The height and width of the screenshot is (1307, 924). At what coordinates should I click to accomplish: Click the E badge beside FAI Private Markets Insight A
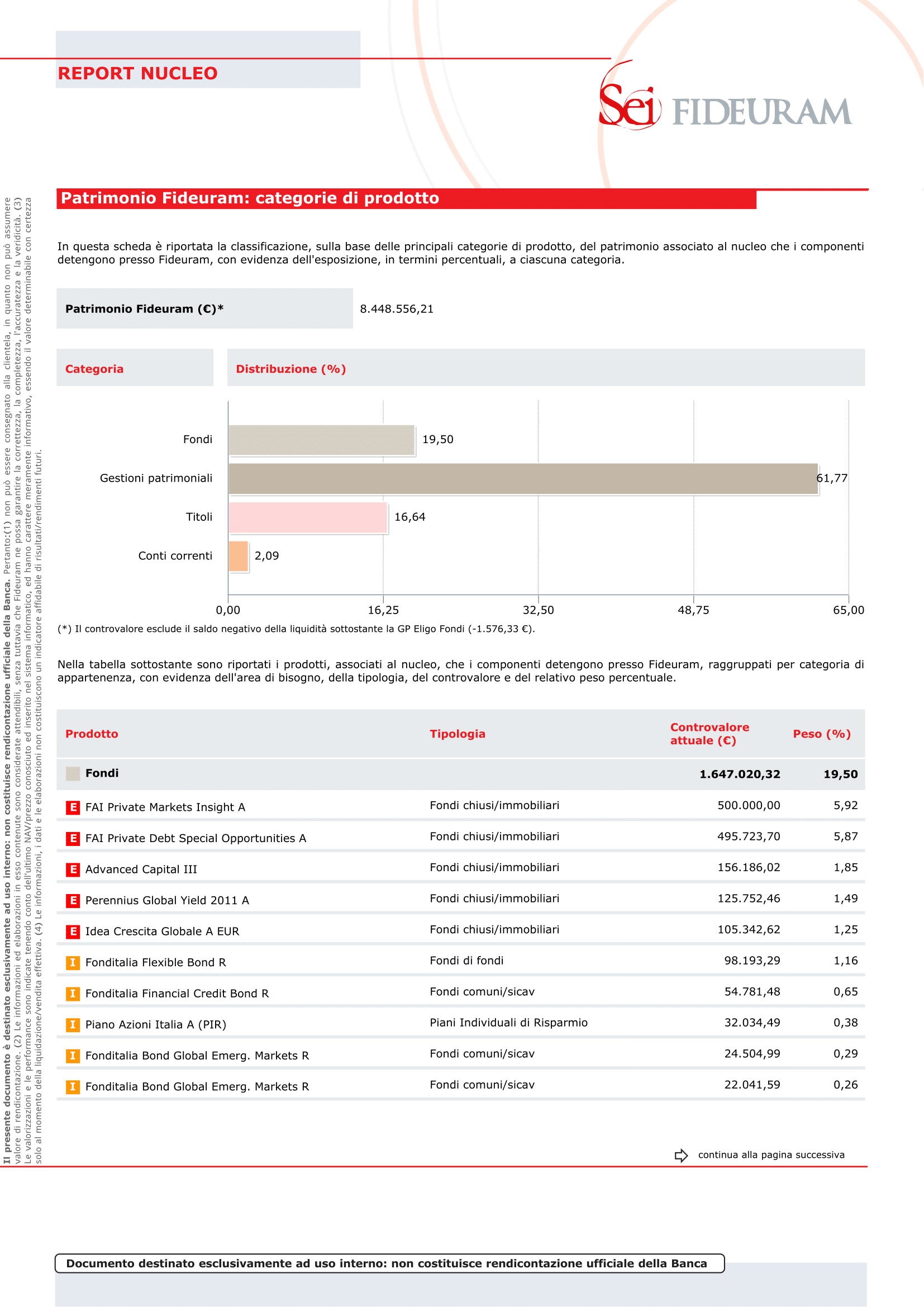[73, 807]
